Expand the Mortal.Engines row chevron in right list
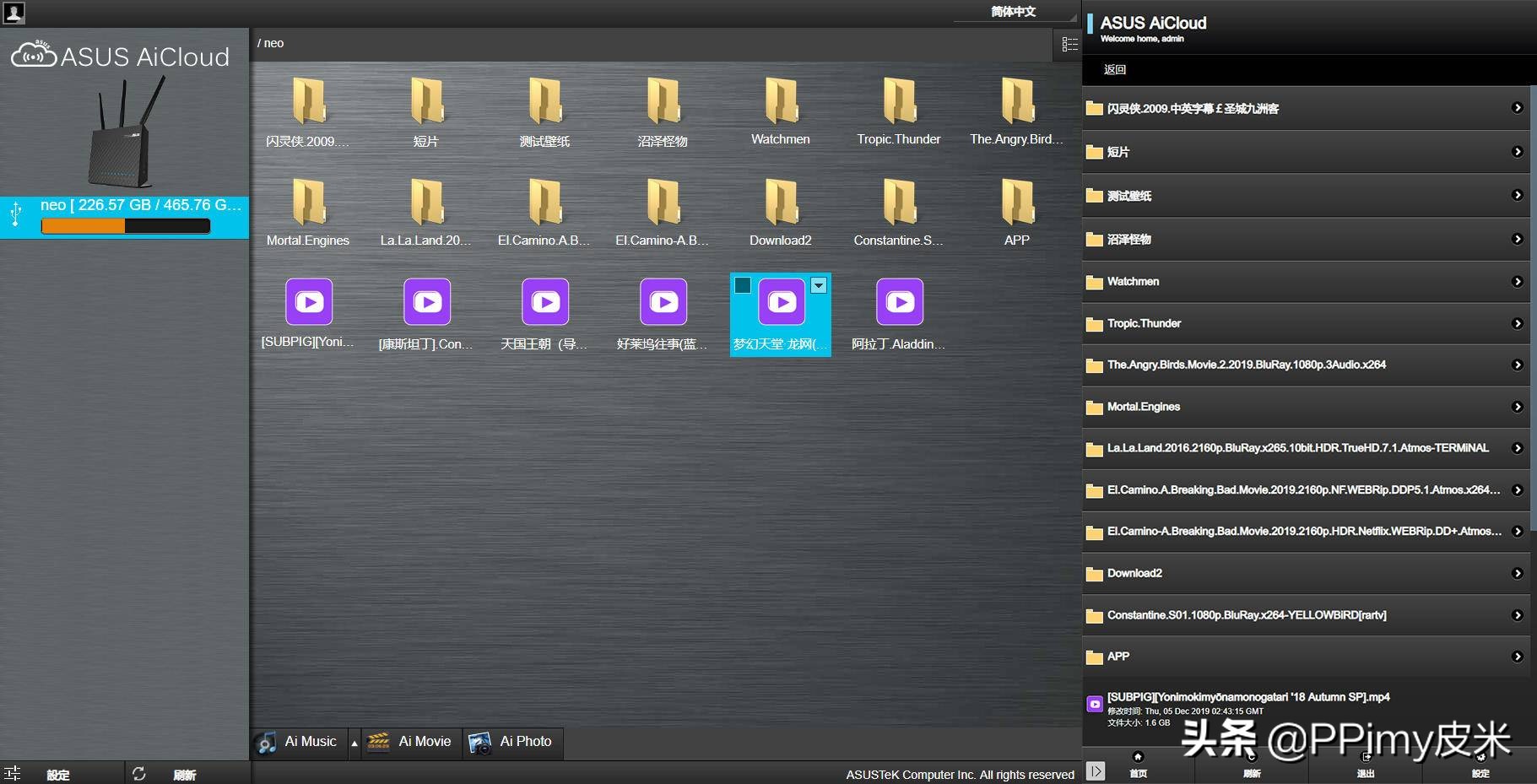The image size is (1537, 784). (1517, 407)
